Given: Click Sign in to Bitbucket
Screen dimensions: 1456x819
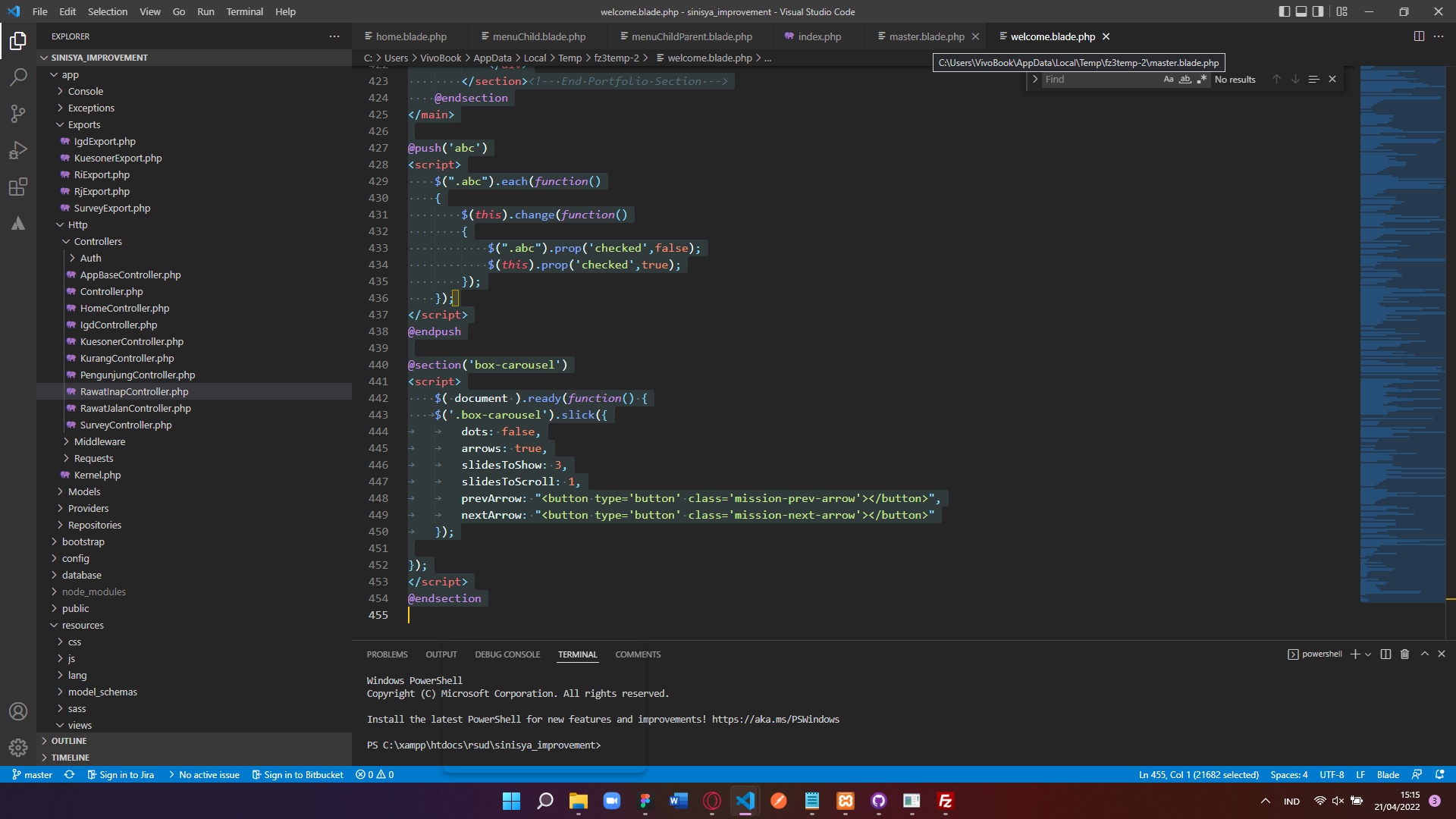Looking at the screenshot, I should click(x=297, y=774).
